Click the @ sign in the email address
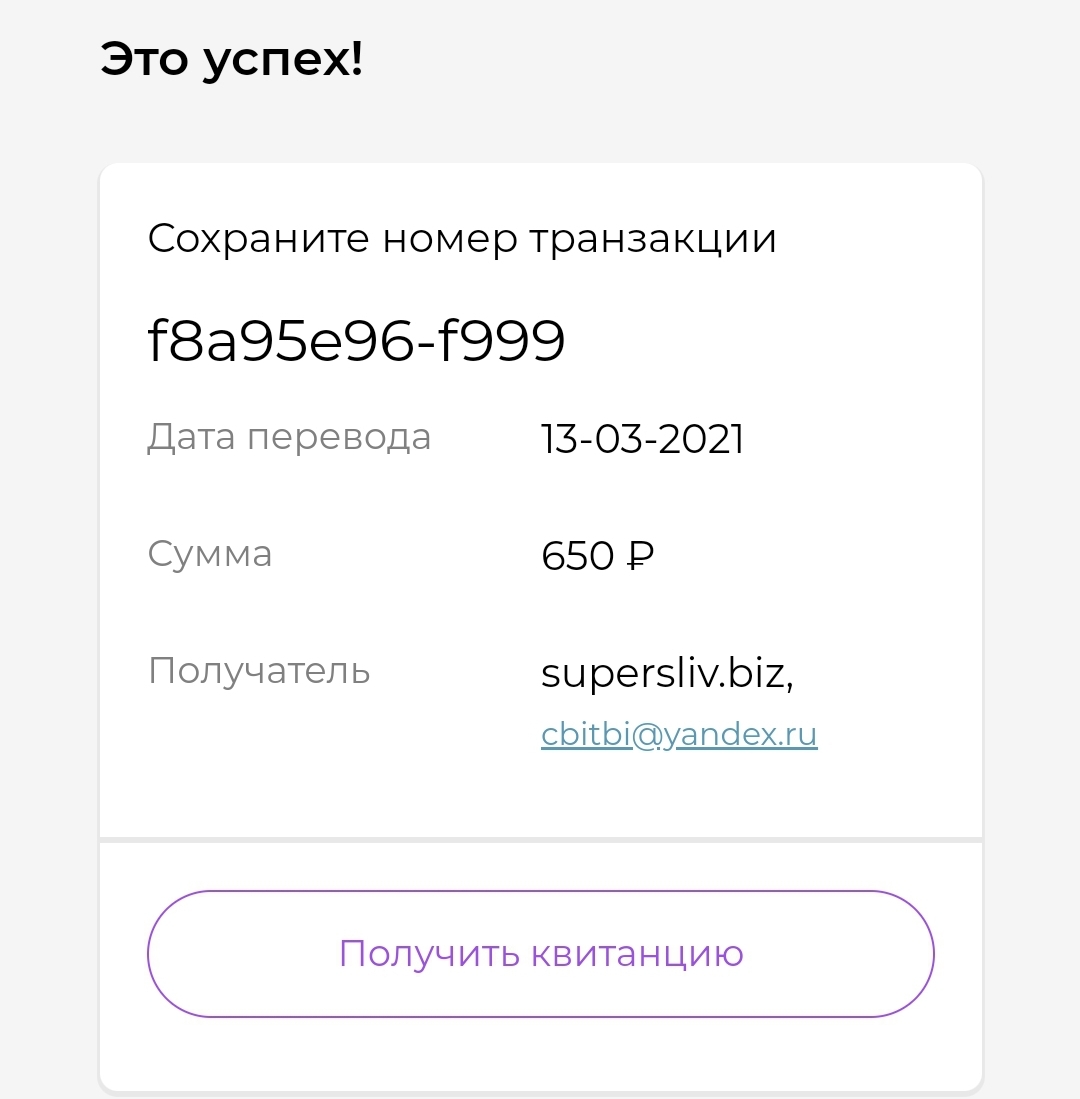 [648, 735]
